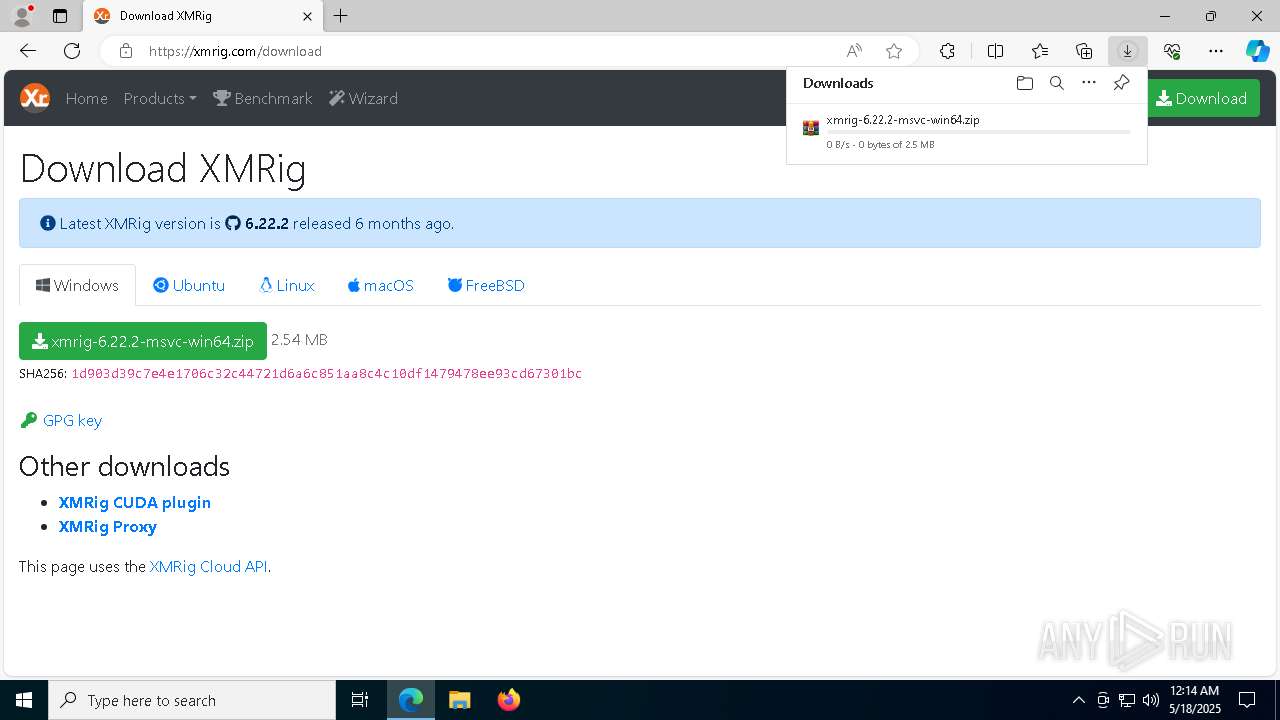This screenshot has height=720, width=1280.
Task: Switch to the macOS tab
Action: pyautogui.click(x=381, y=285)
